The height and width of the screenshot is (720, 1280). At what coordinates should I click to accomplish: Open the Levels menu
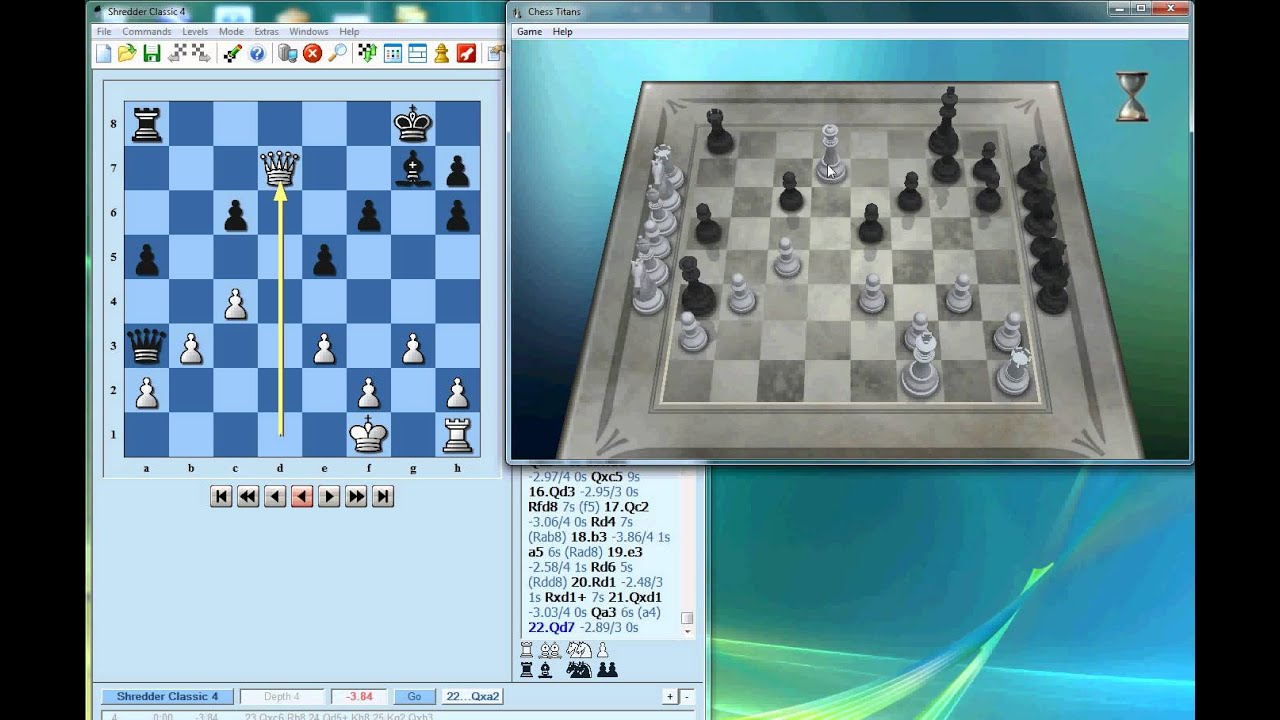[x=195, y=32]
